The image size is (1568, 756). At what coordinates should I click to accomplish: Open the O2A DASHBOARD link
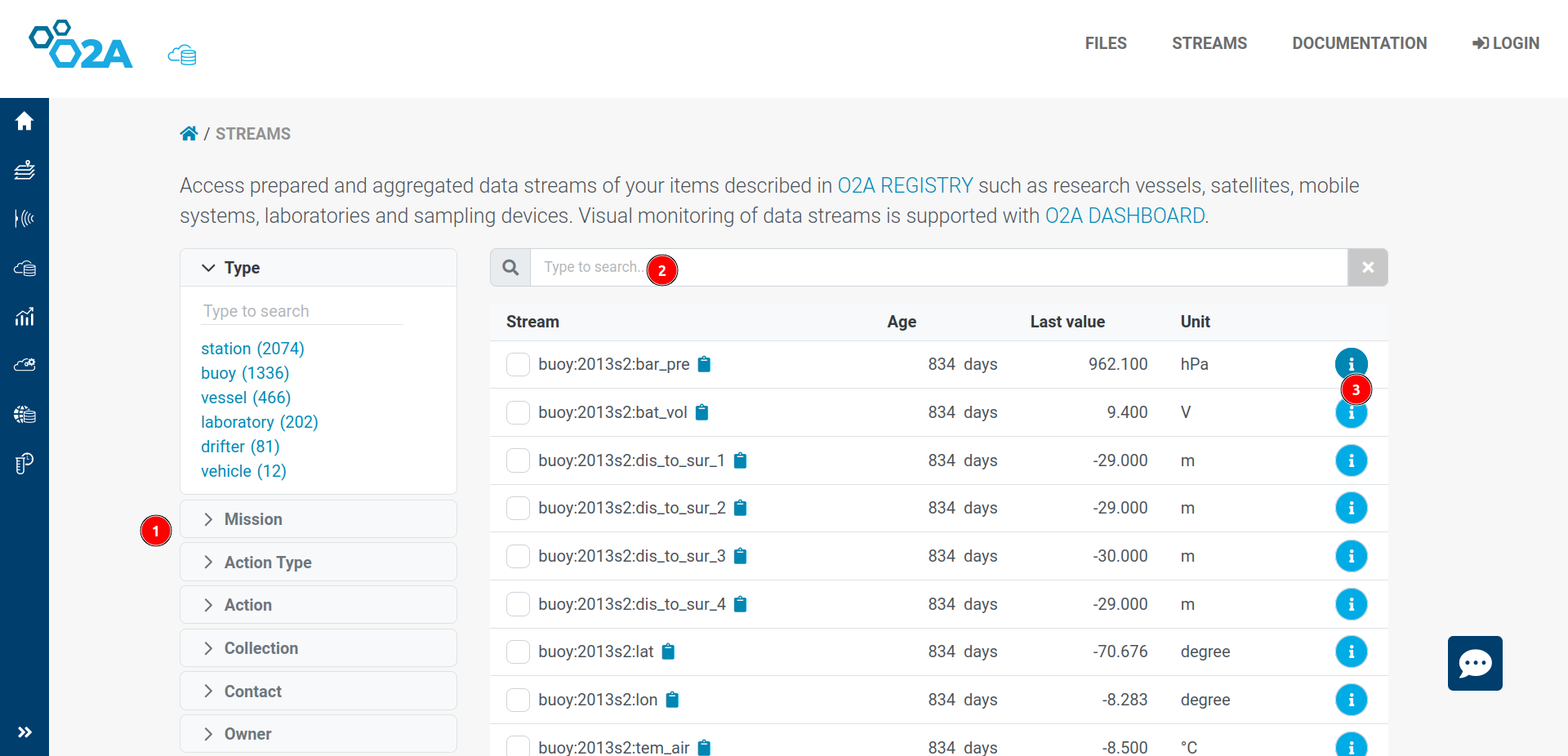tap(1125, 216)
